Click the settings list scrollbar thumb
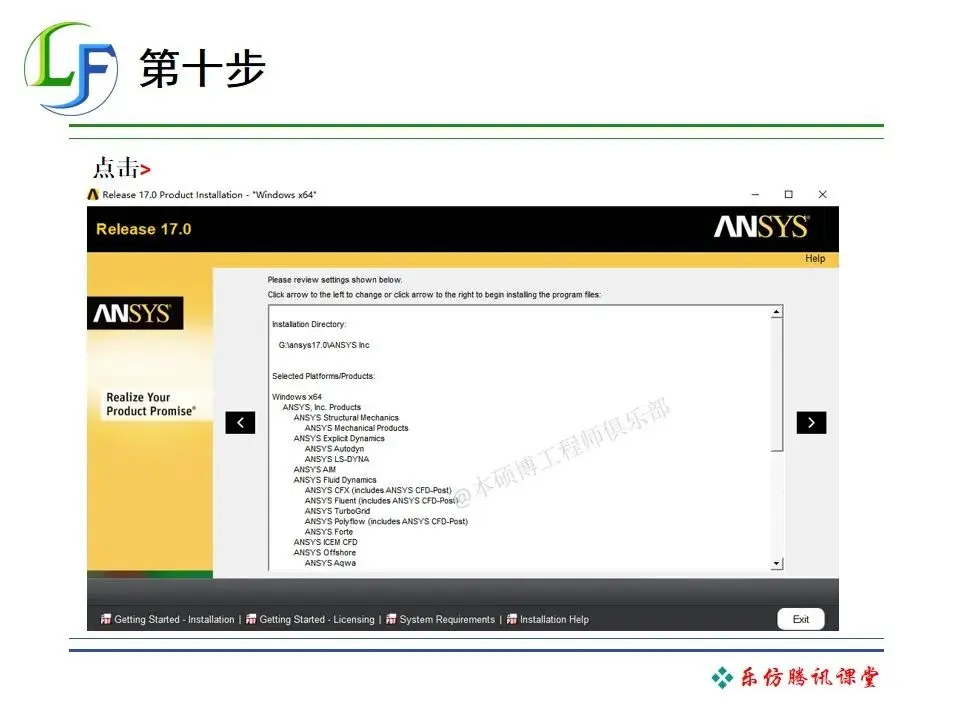Image resolution: width=960 pixels, height=720 pixels. (x=776, y=384)
